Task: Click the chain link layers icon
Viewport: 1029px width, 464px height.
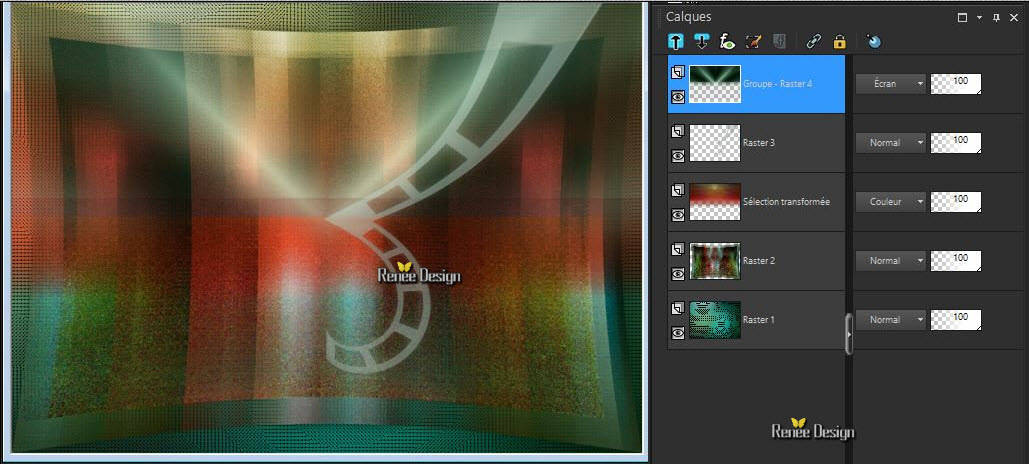Action: tap(814, 41)
